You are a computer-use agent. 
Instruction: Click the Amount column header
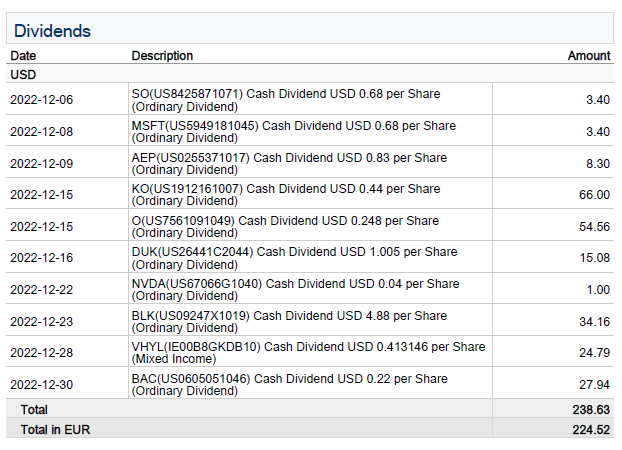pyautogui.click(x=588, y=56)
